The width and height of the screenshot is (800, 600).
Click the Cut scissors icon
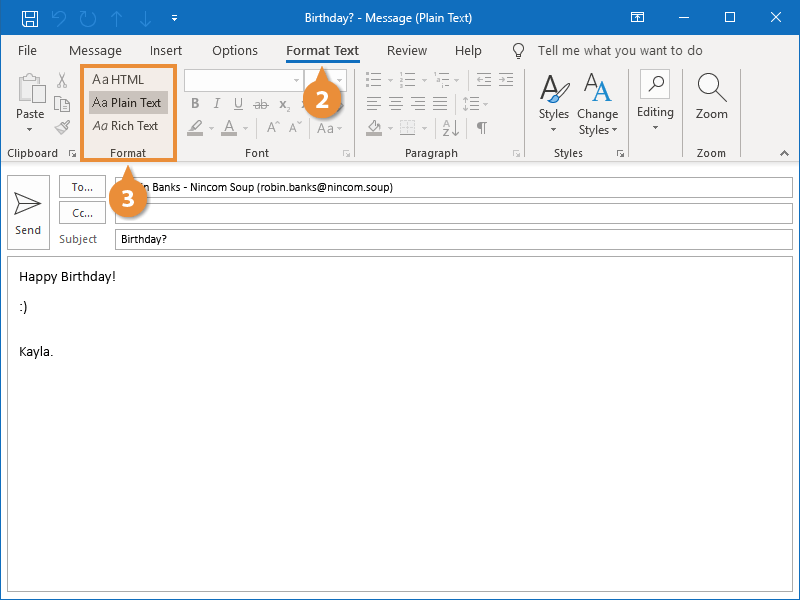[x=62, y=81]
